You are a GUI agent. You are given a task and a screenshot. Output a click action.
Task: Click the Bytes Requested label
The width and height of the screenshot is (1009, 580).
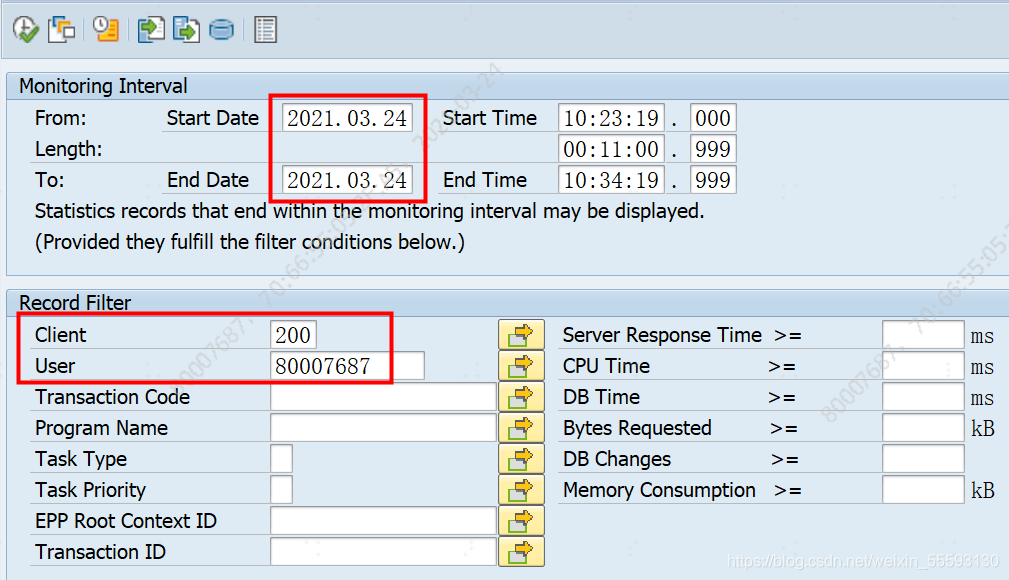tap(637, 428)
